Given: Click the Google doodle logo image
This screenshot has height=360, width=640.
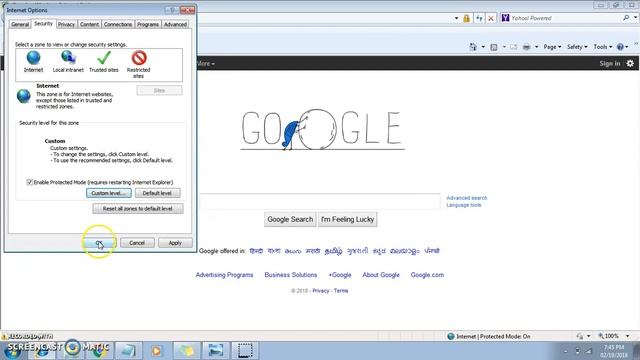Looking at the screenshot, I should (322, 130).
